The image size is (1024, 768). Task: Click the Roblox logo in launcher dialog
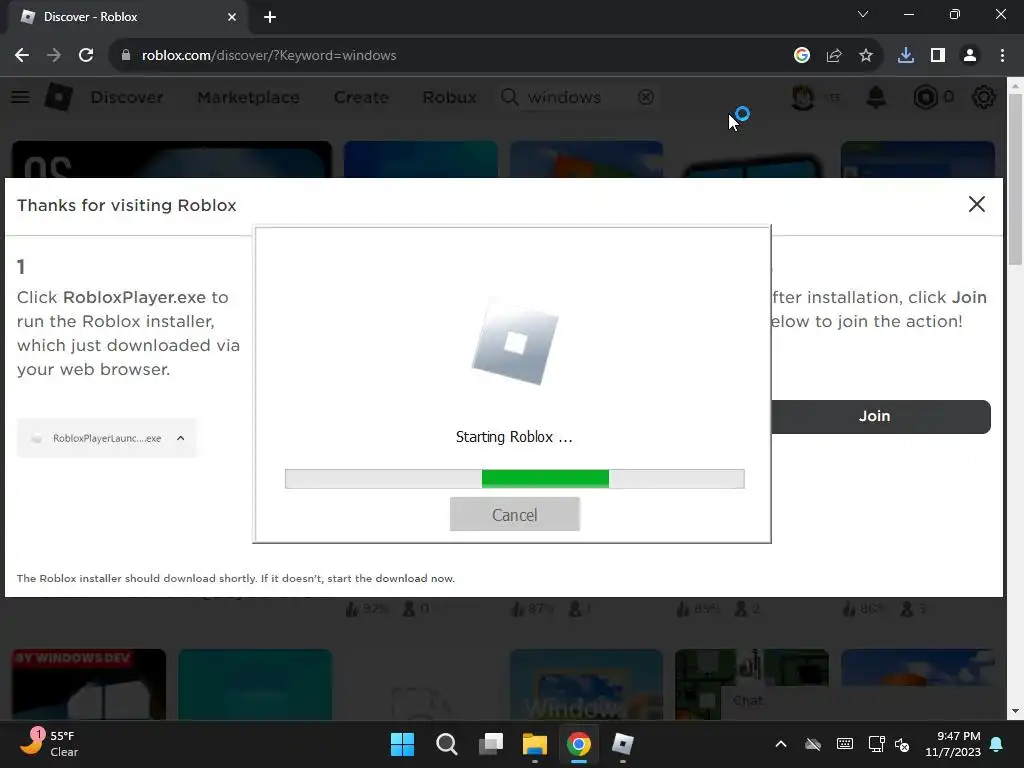click(515, 344)
